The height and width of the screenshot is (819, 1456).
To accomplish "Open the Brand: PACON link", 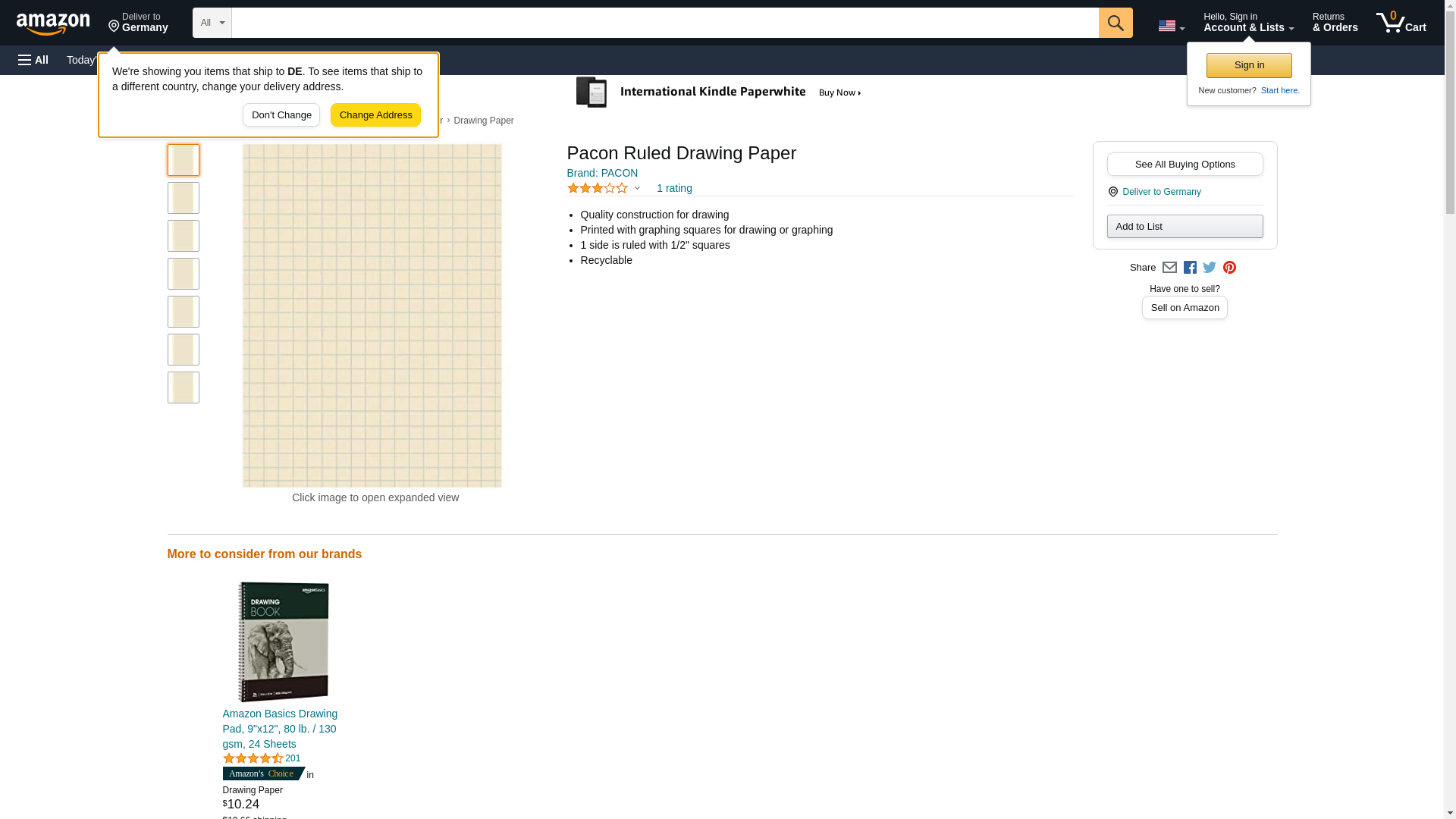I will coord(602,173).
